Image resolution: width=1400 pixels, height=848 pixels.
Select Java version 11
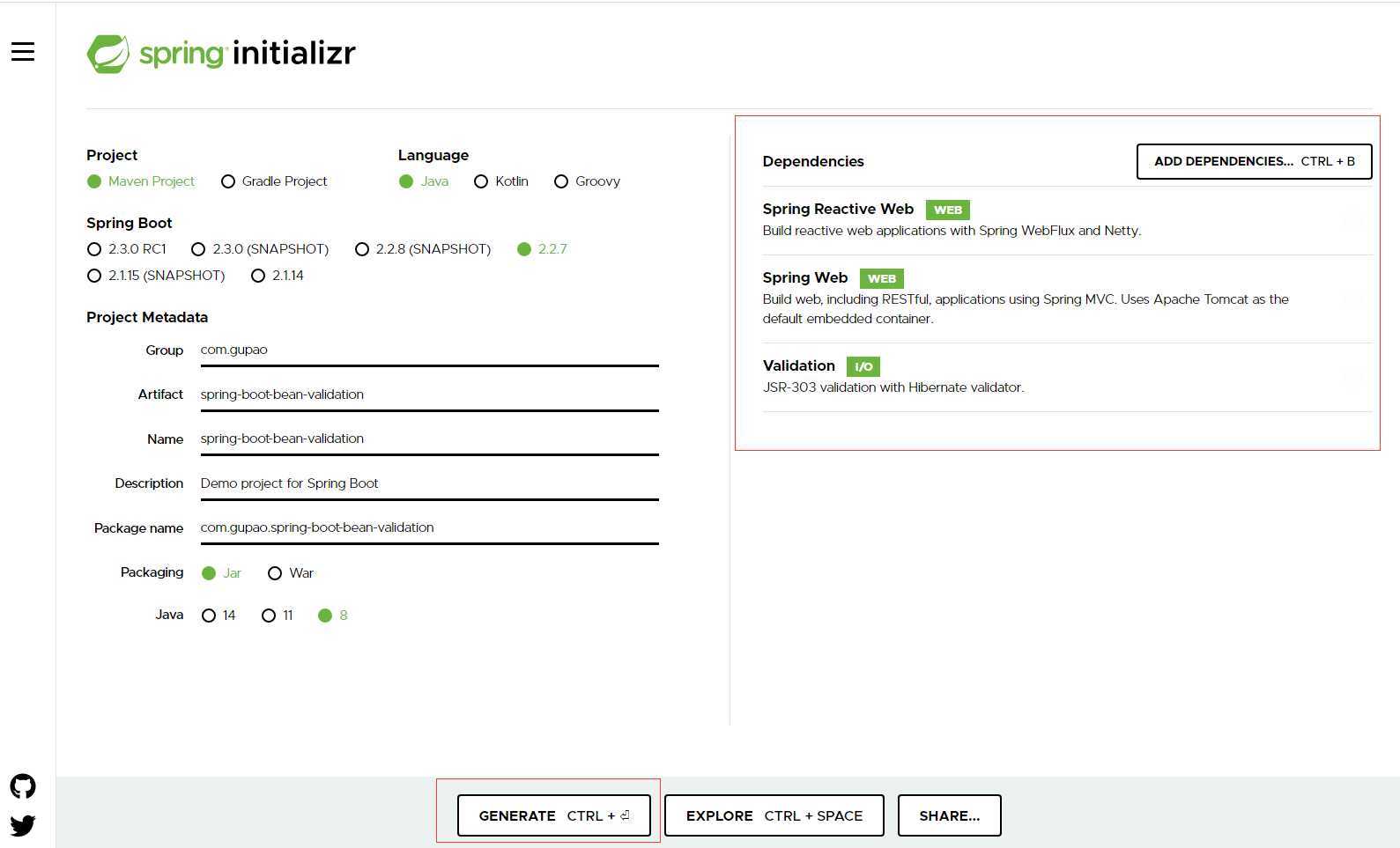(x=278, y=616)
